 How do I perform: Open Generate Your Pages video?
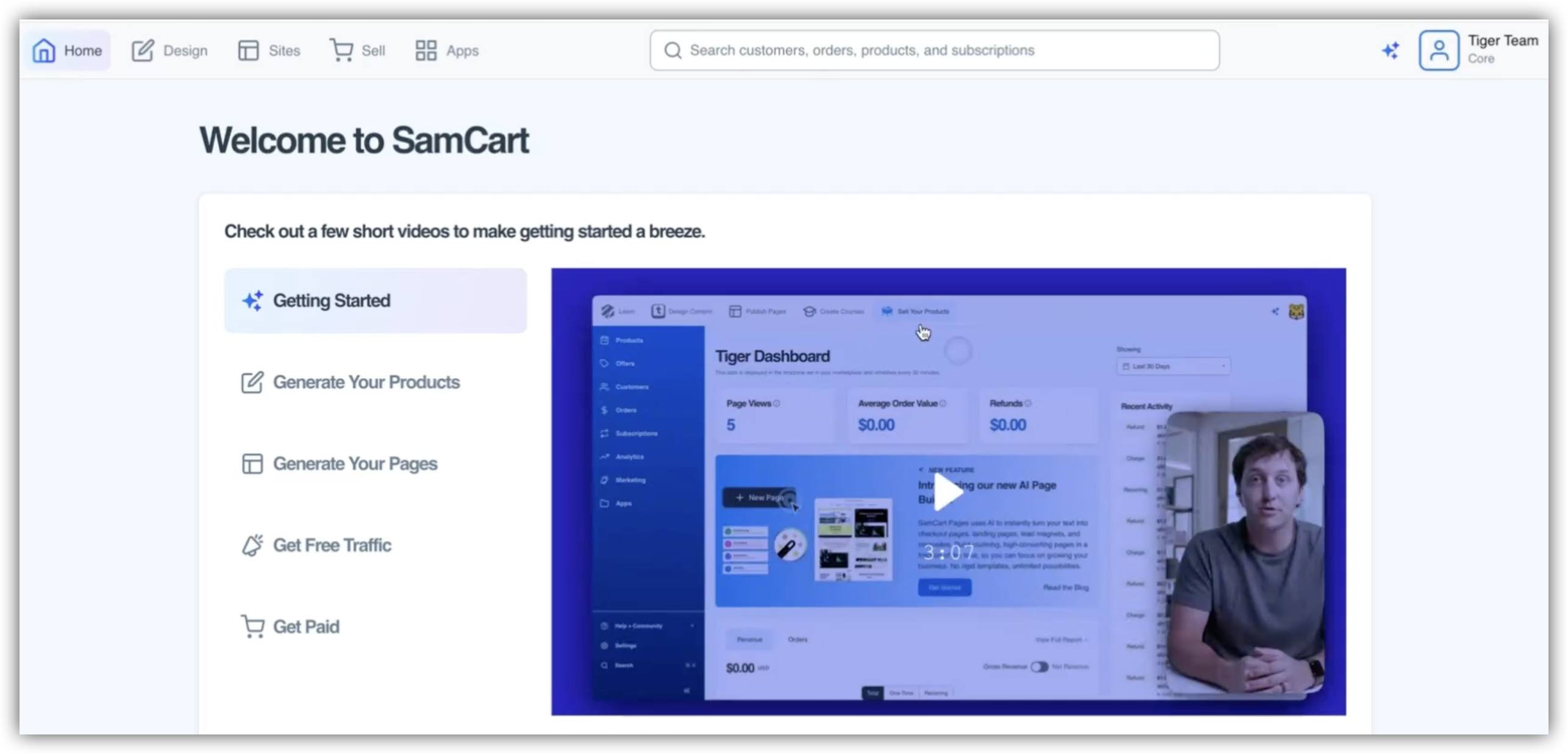[x=355, y=464]
